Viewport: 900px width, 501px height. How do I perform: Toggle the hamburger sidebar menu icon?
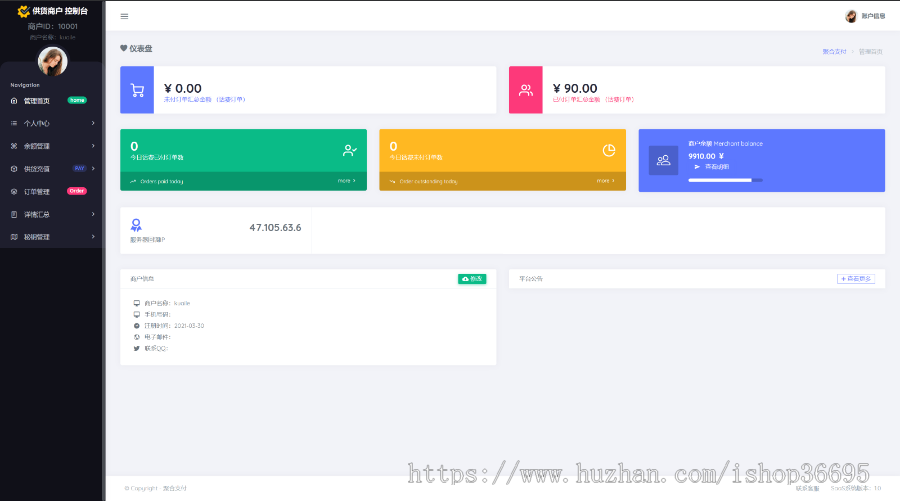click(x=124, y=16)
